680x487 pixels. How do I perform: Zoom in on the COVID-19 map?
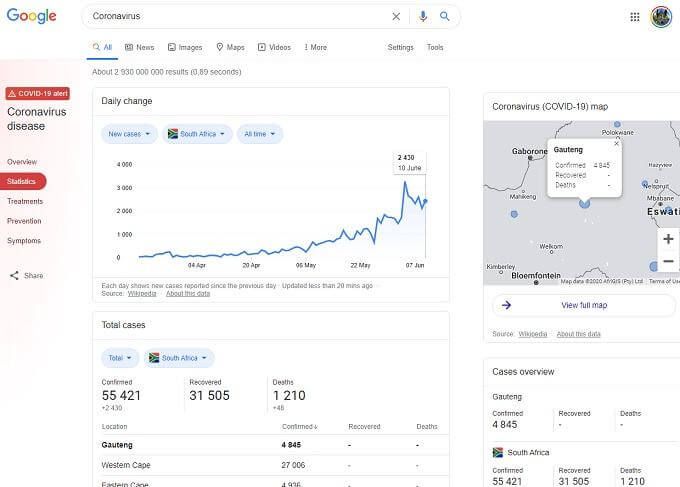click(x=668, y=239)
